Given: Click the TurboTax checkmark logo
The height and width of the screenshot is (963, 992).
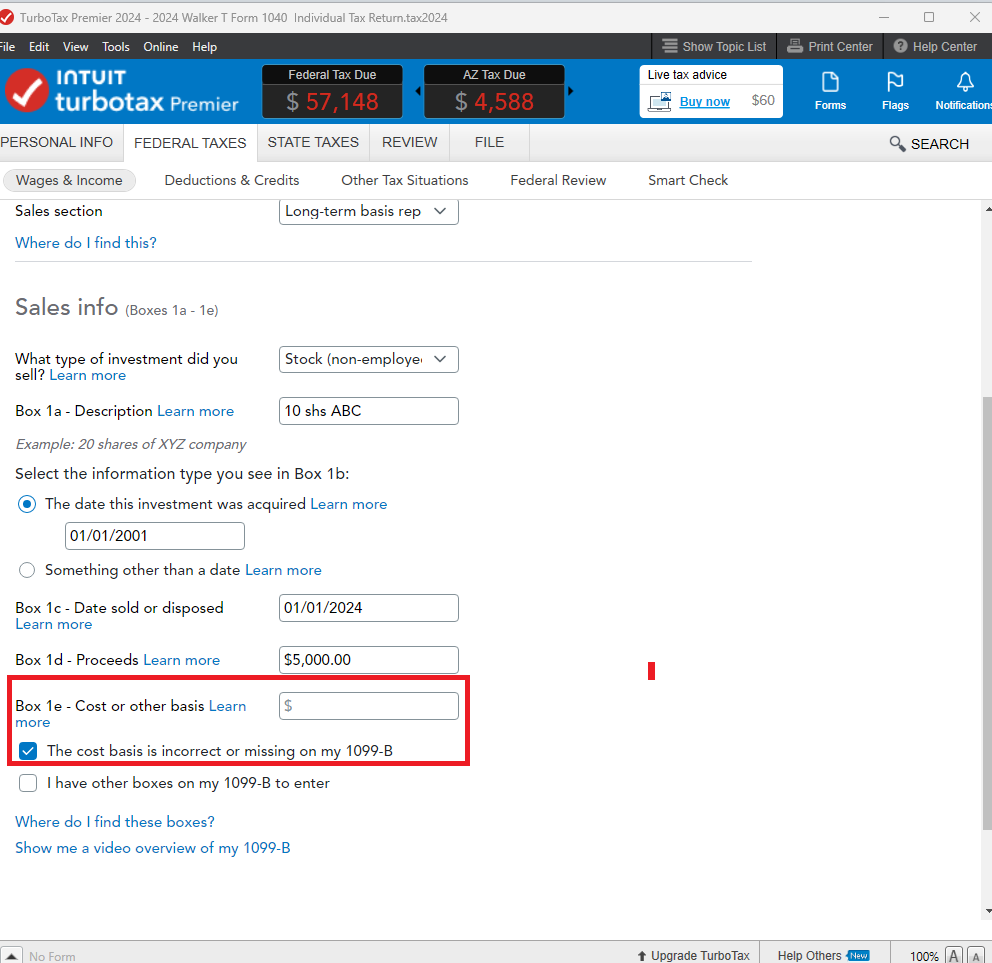Looking at the screenshot, I should coord(27,90).
